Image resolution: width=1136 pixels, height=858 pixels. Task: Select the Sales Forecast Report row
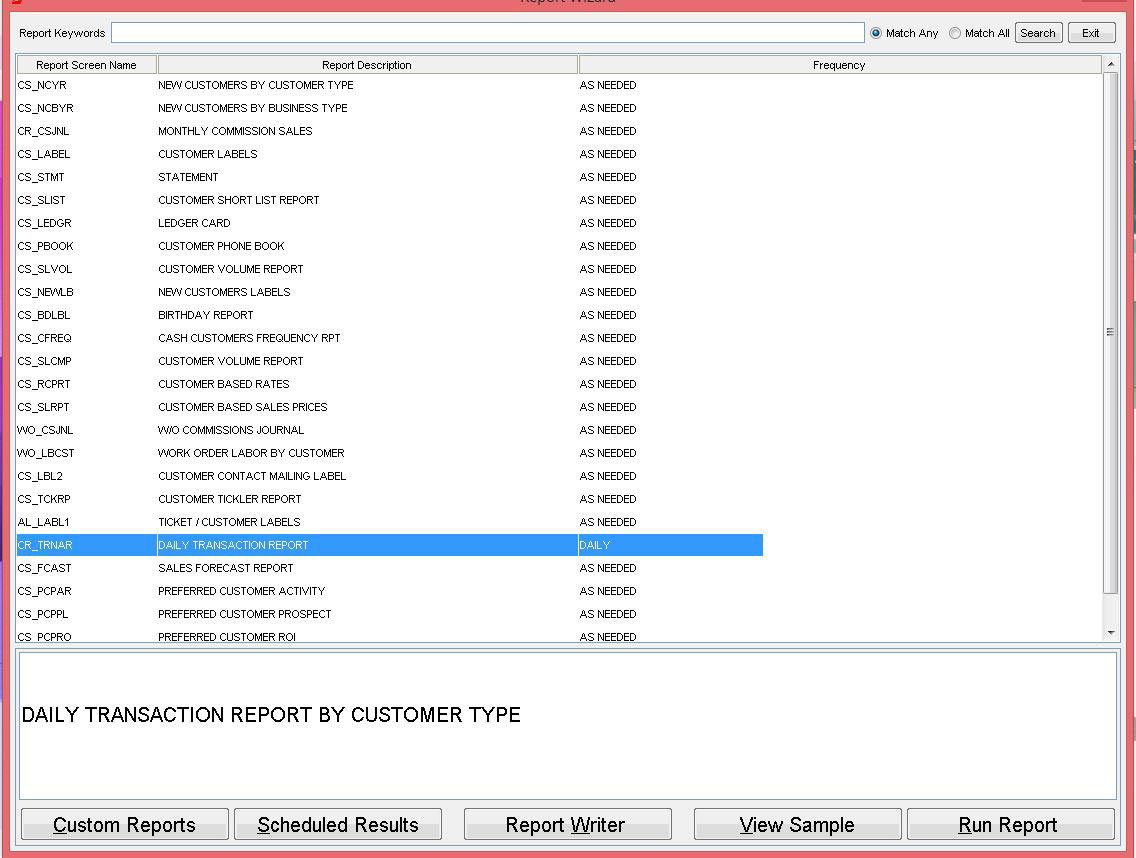226,568
